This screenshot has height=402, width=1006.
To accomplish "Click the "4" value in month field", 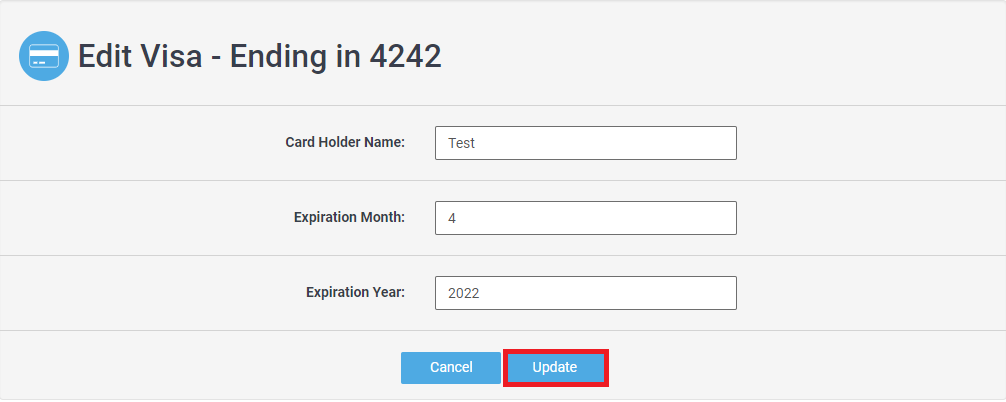I will coord(452,218).
